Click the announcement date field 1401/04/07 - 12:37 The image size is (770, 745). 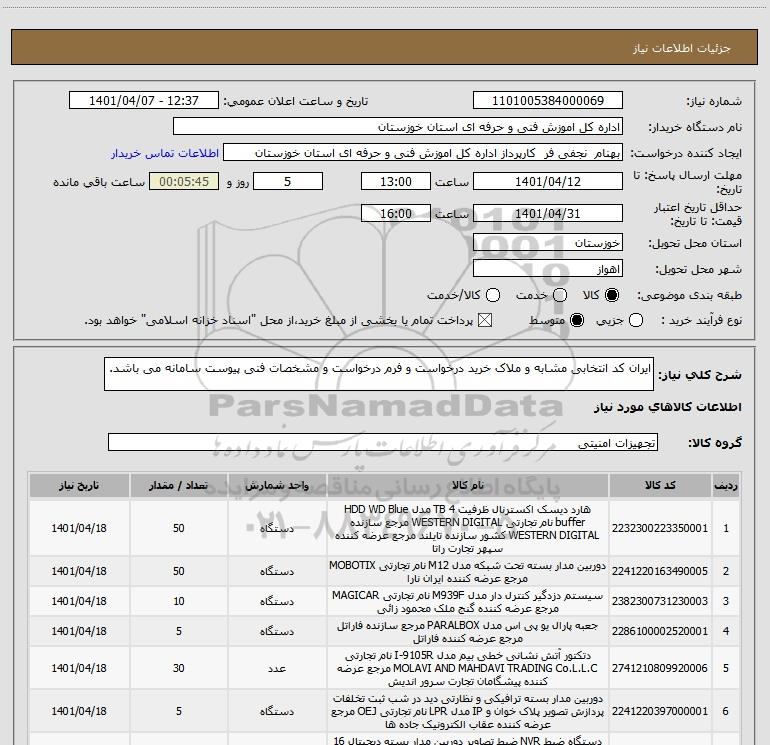click(144, 101)
